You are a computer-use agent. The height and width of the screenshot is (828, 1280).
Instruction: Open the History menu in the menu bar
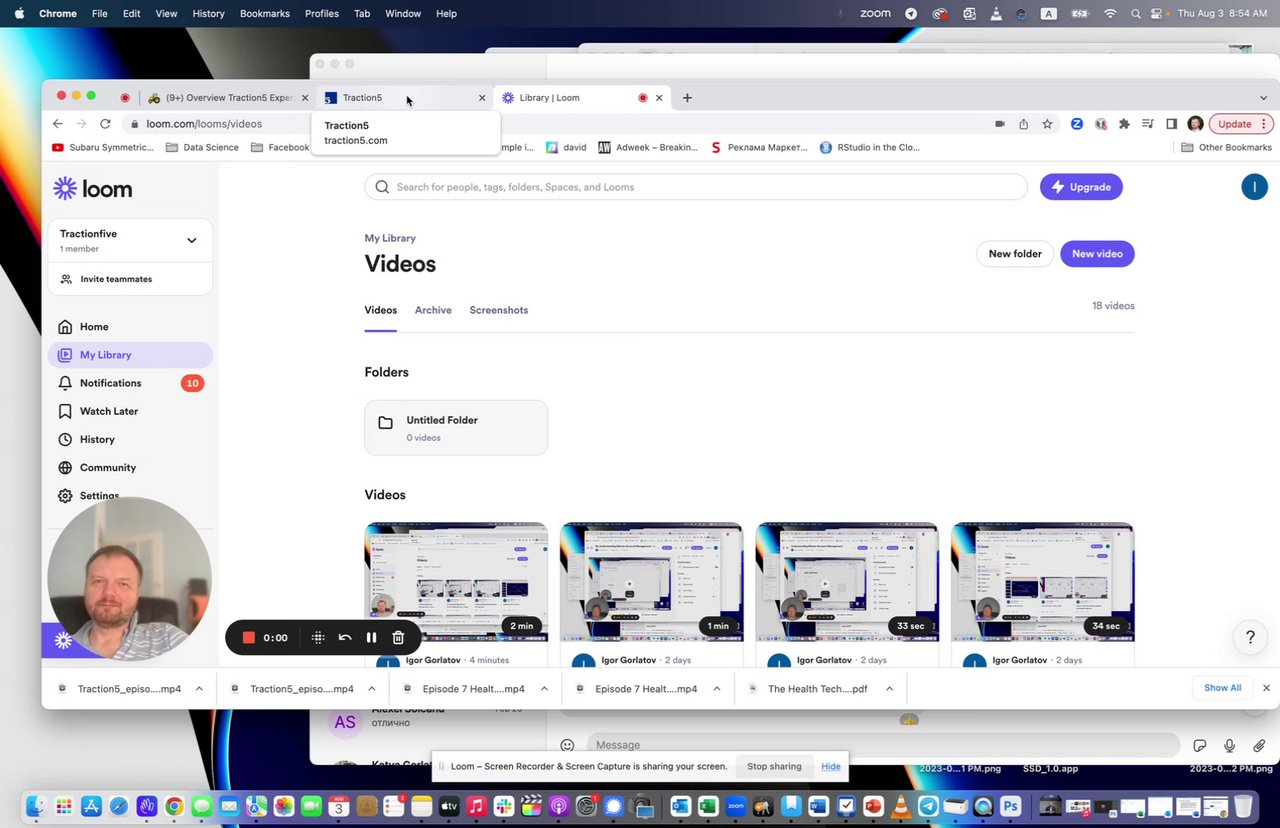click(x=208, y=13)
